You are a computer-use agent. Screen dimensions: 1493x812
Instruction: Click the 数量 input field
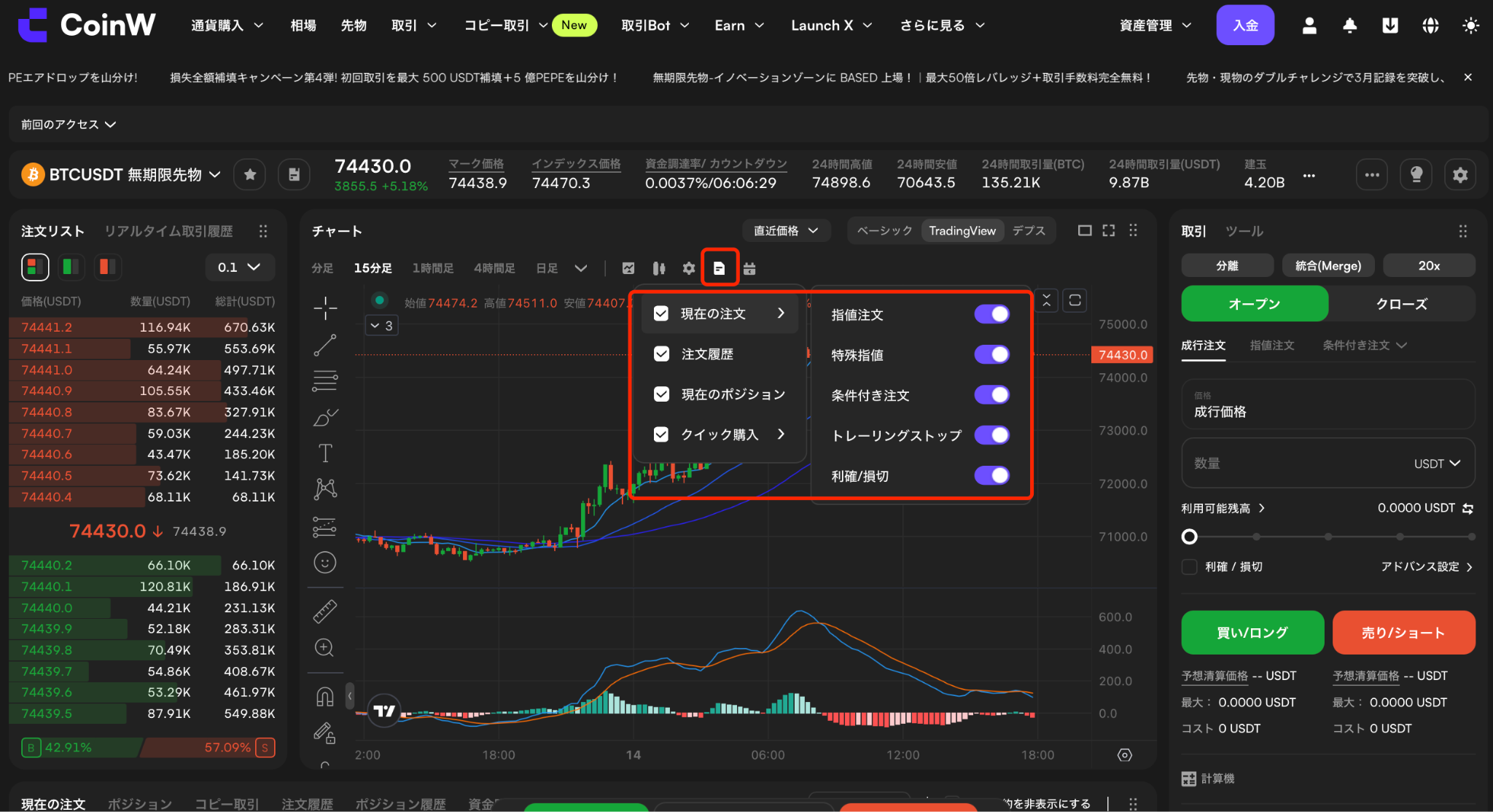tap(1328, 464)
